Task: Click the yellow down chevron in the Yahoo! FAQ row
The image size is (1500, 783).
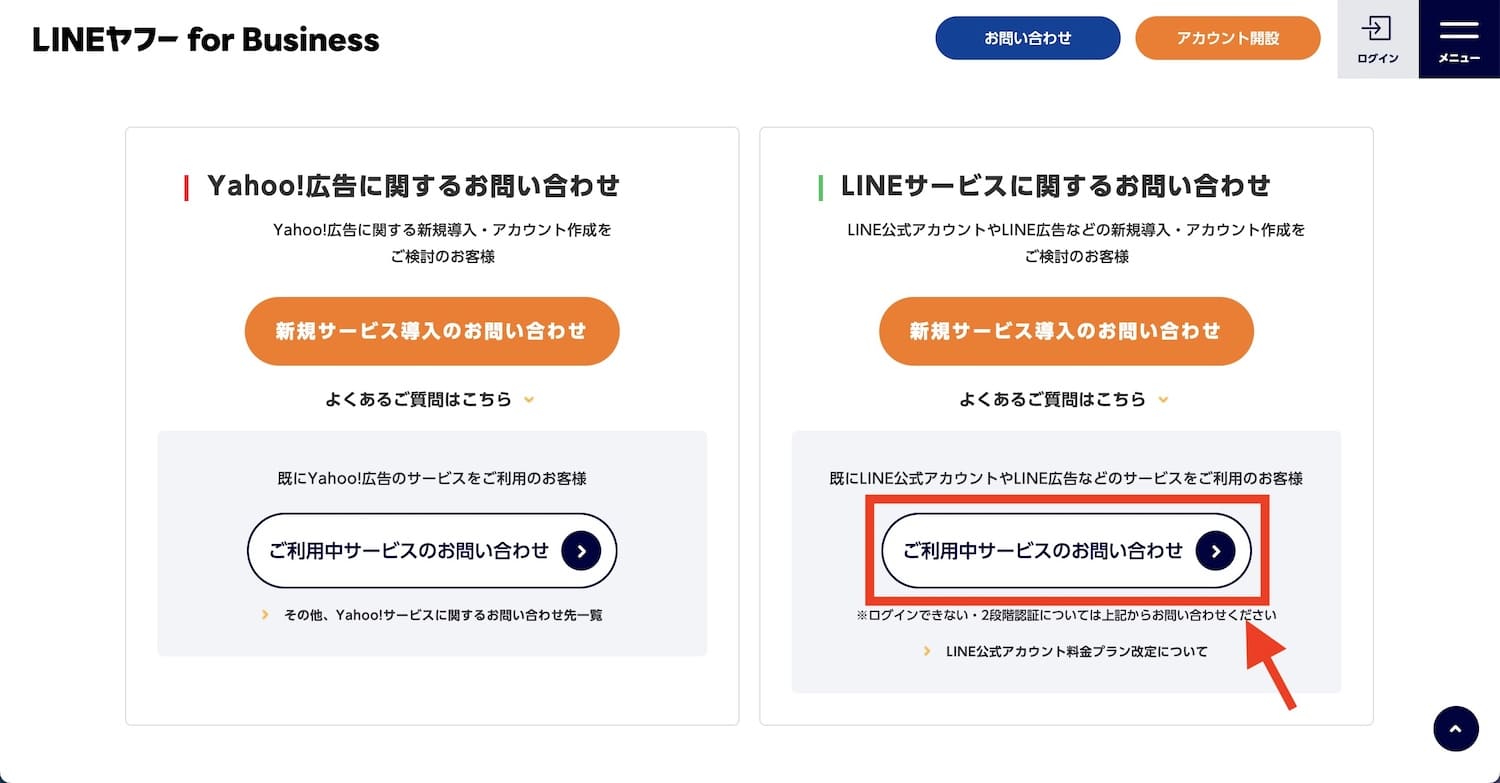Action: point(529,400)
